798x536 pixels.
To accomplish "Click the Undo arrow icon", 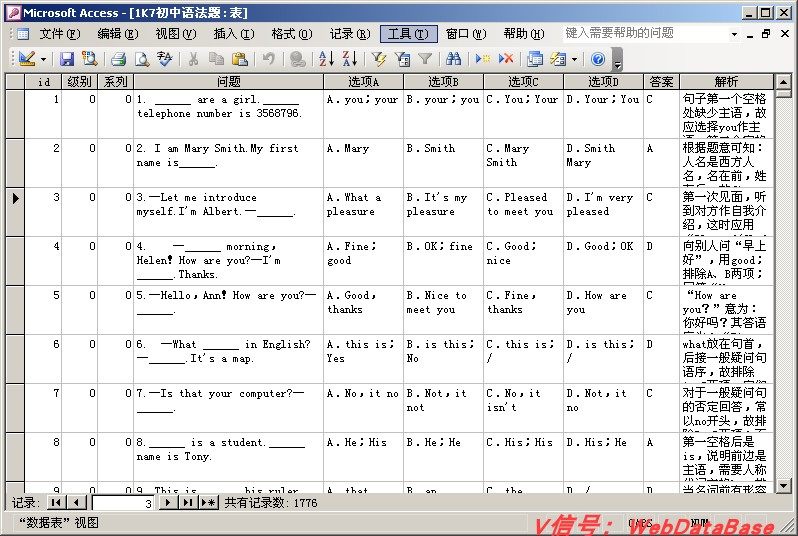I will 269,59.
